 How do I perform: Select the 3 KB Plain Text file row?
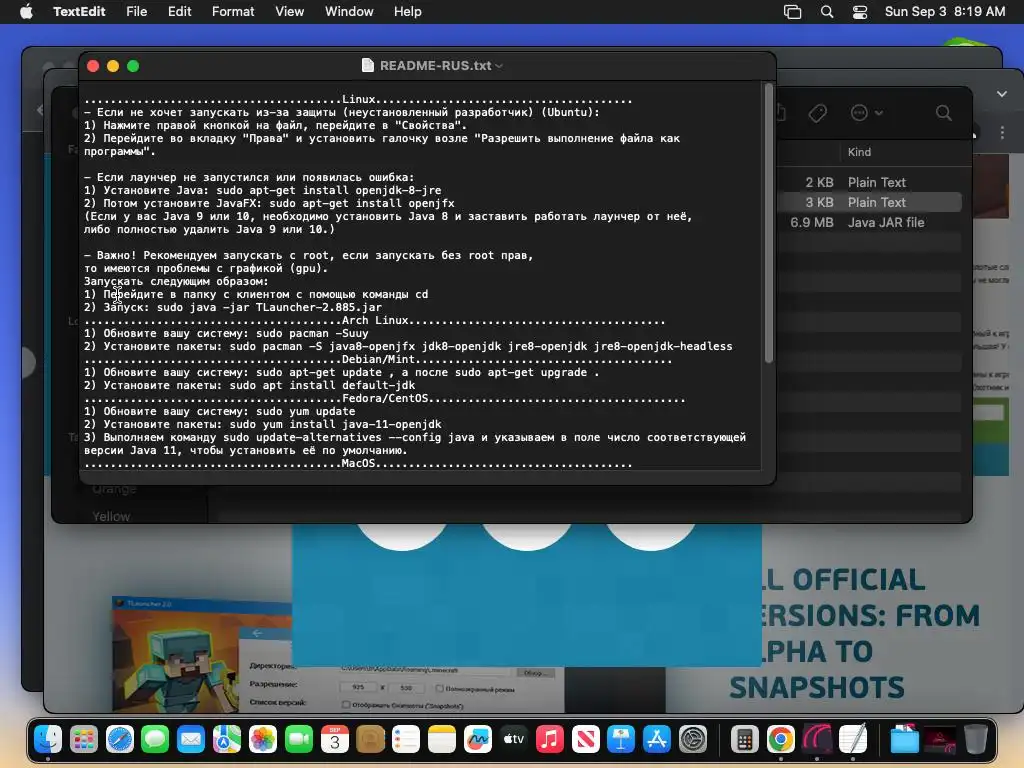click(869, 202)
